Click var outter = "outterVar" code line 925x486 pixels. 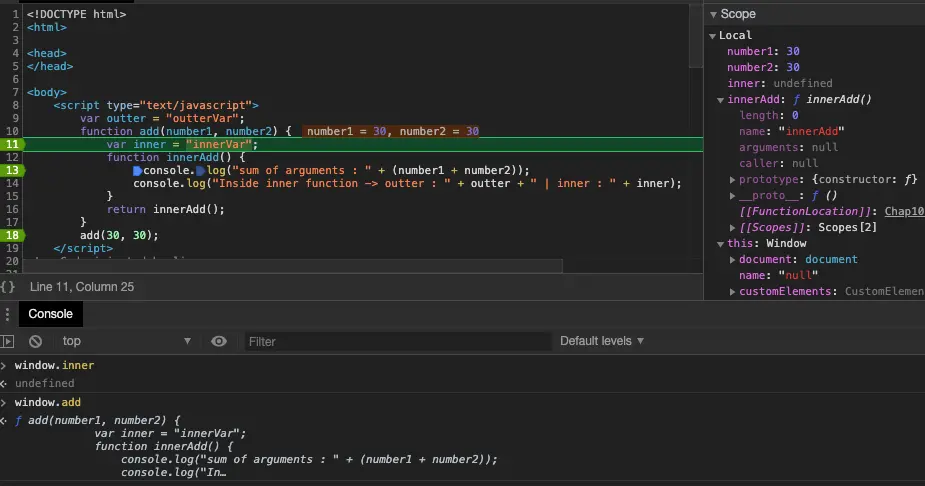click(x=162, y=119)
